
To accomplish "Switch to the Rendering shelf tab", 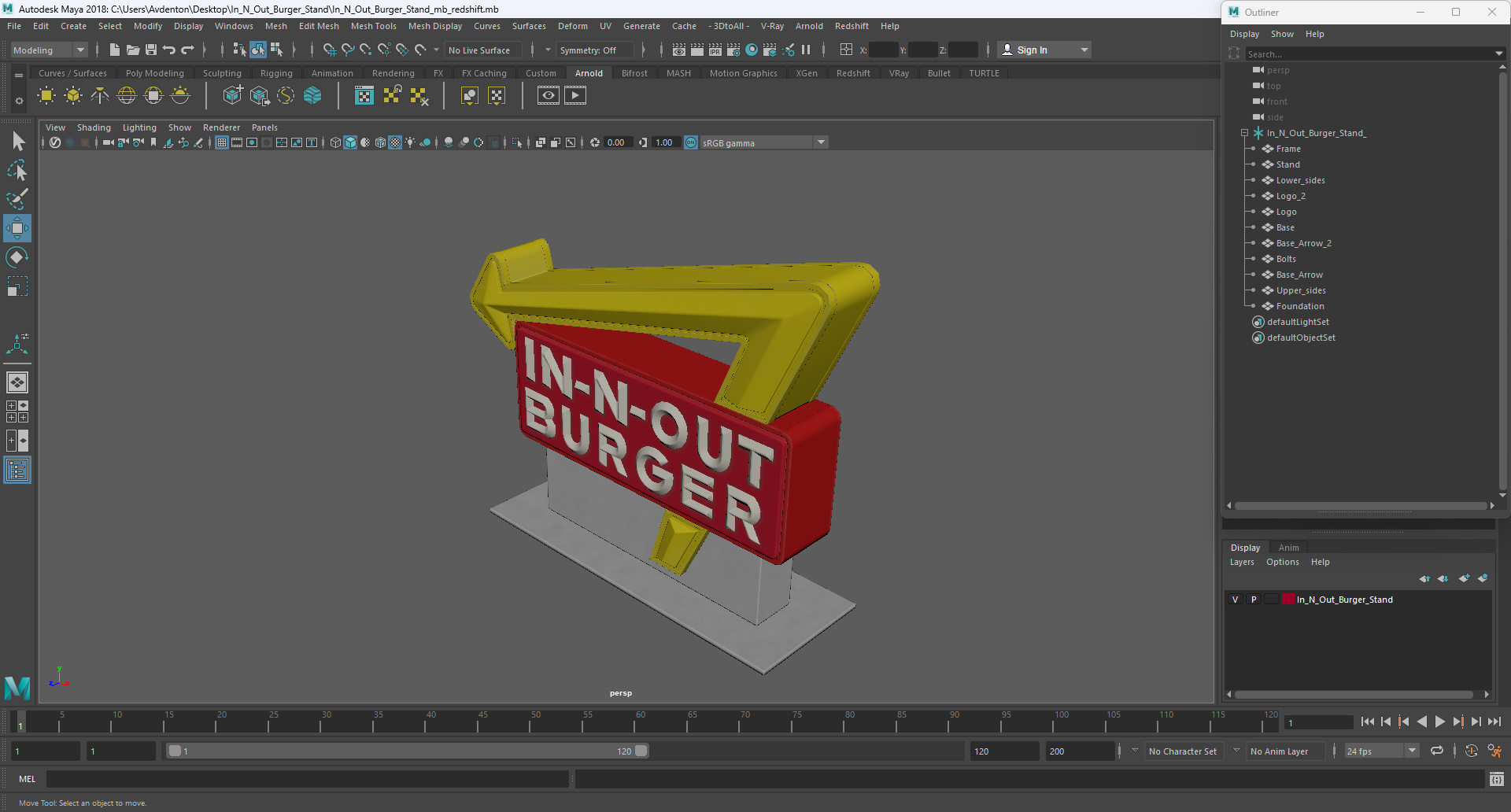I will pyautogui.click(x=393, y=73).
